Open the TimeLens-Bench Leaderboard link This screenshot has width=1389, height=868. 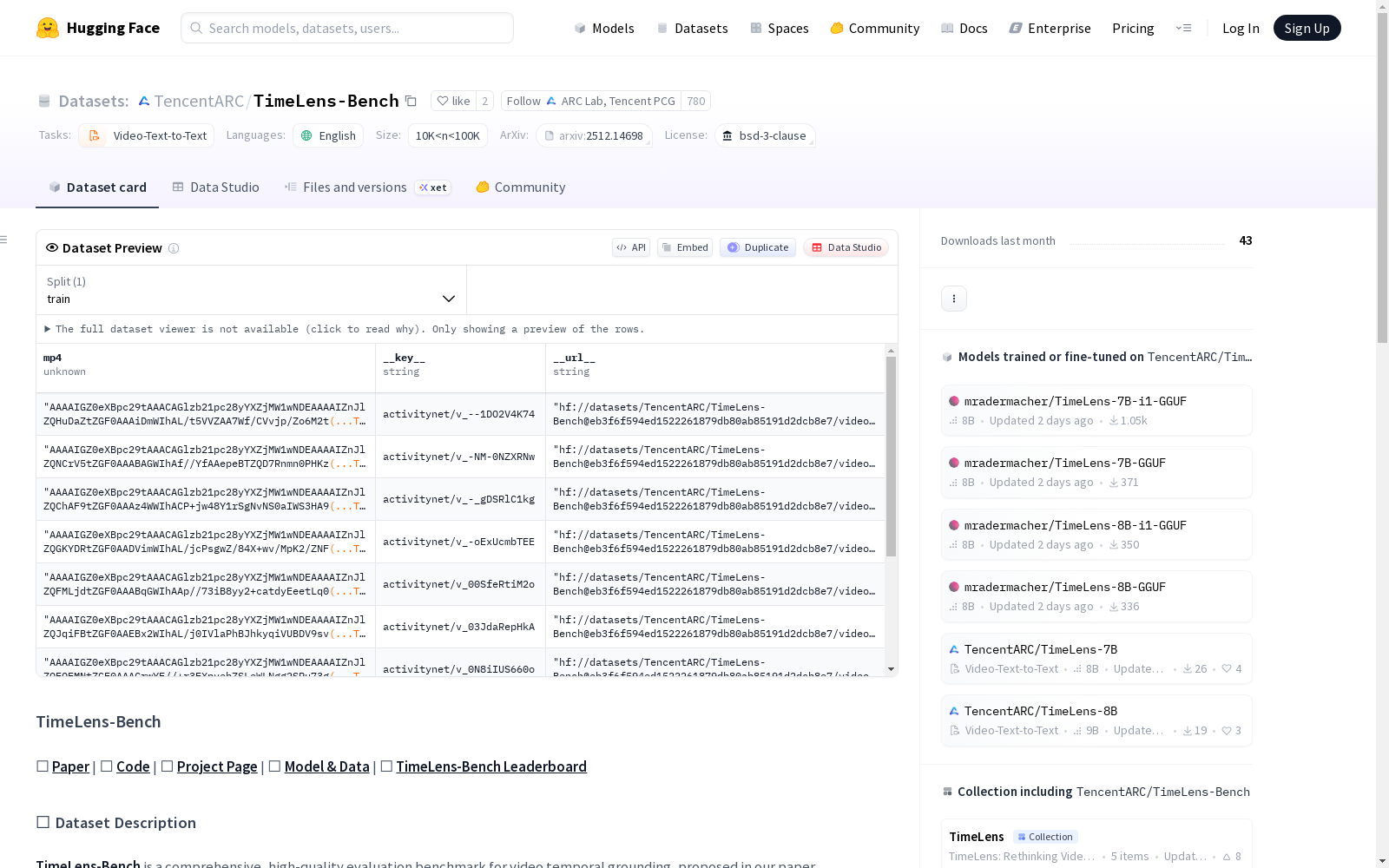tap(491, 766)
